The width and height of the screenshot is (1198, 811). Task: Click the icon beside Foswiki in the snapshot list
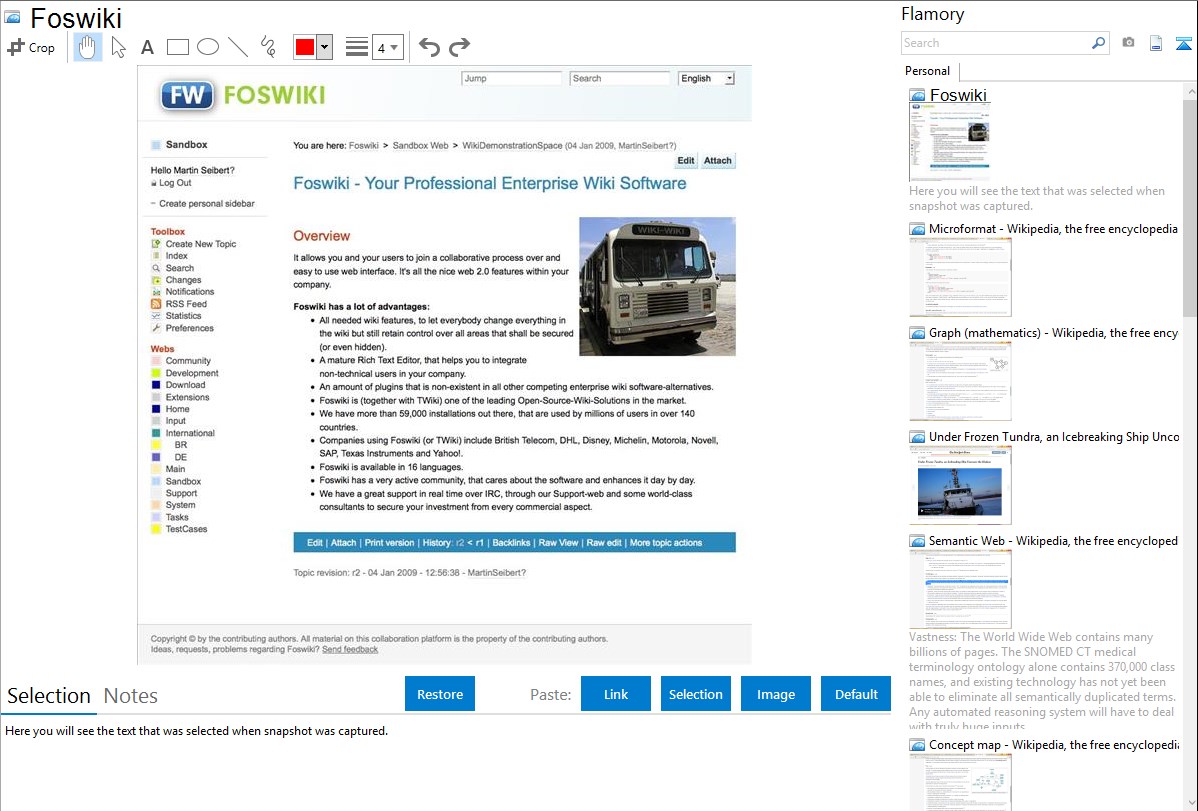[x=917, y=96]
